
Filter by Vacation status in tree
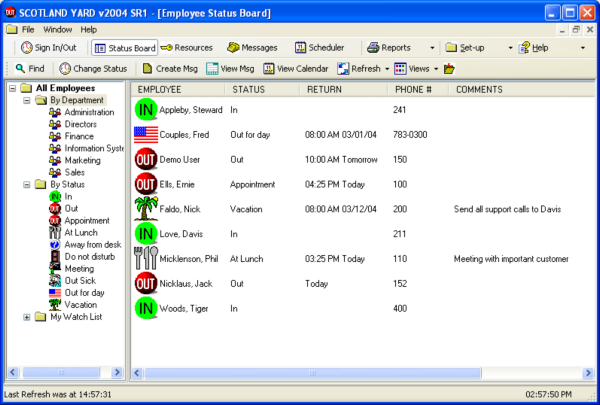[81, 305]
